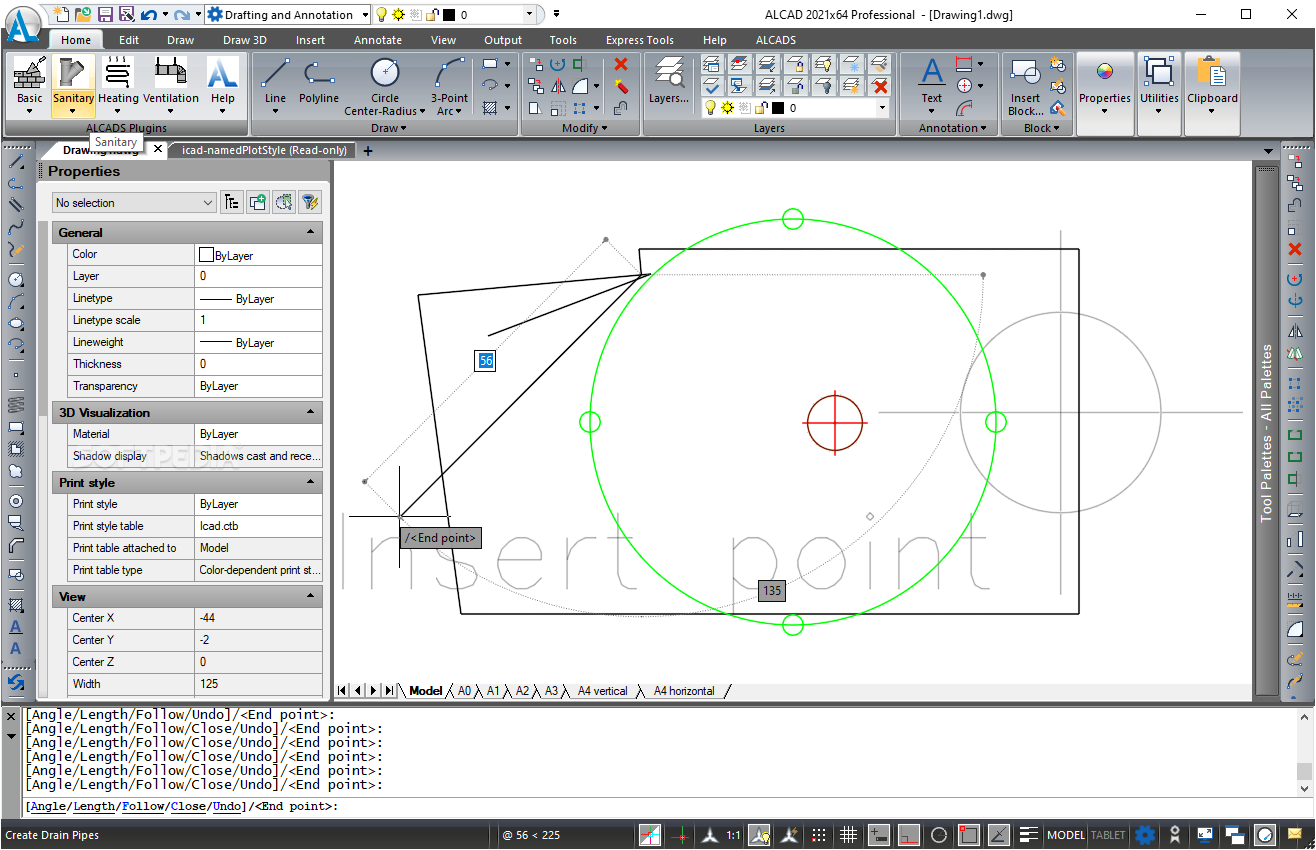The width and height of the screenshot is (1316, 850).
Task: Toggle polar tracking in status bar
Action: (939, 835)
